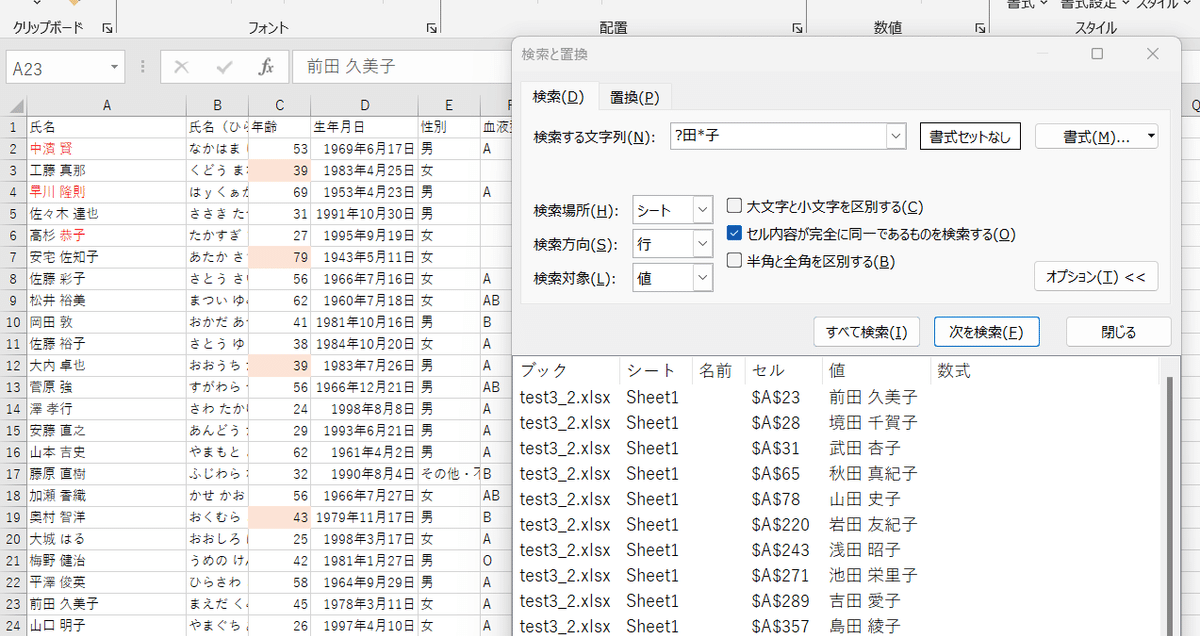Open the クリップボード group dialog launcher
Screen dimensions: 1200x636
(107, 29)
